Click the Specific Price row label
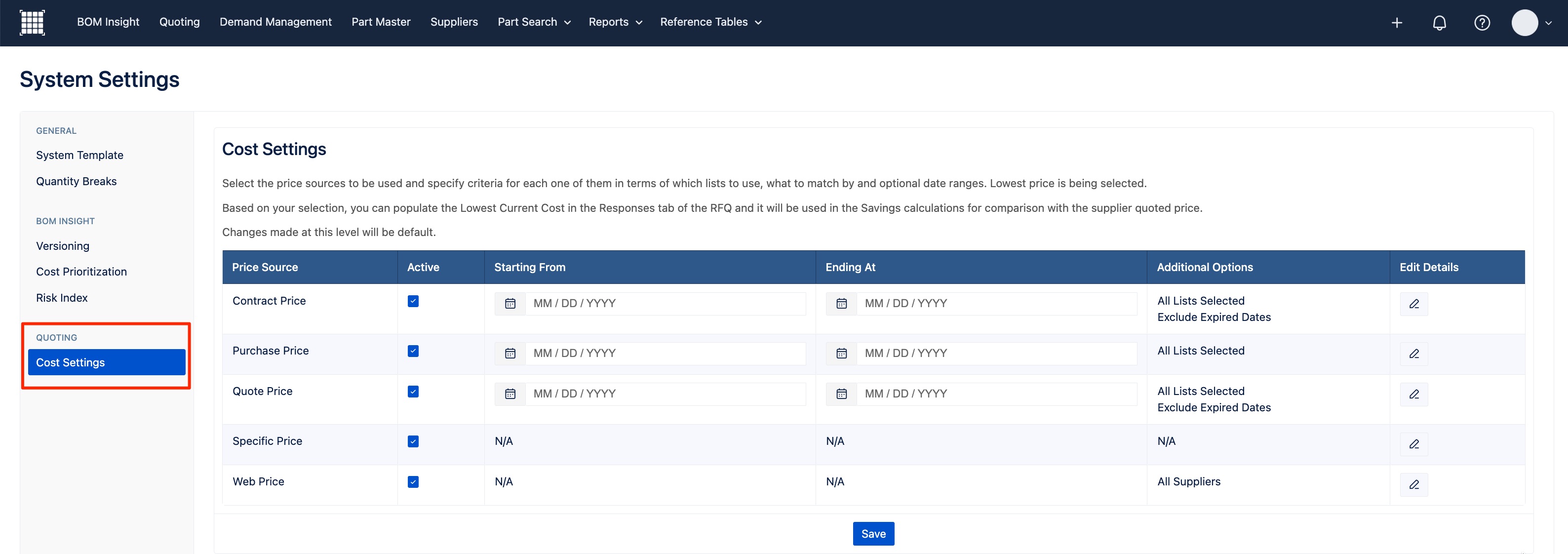 (x=267, y=441)
